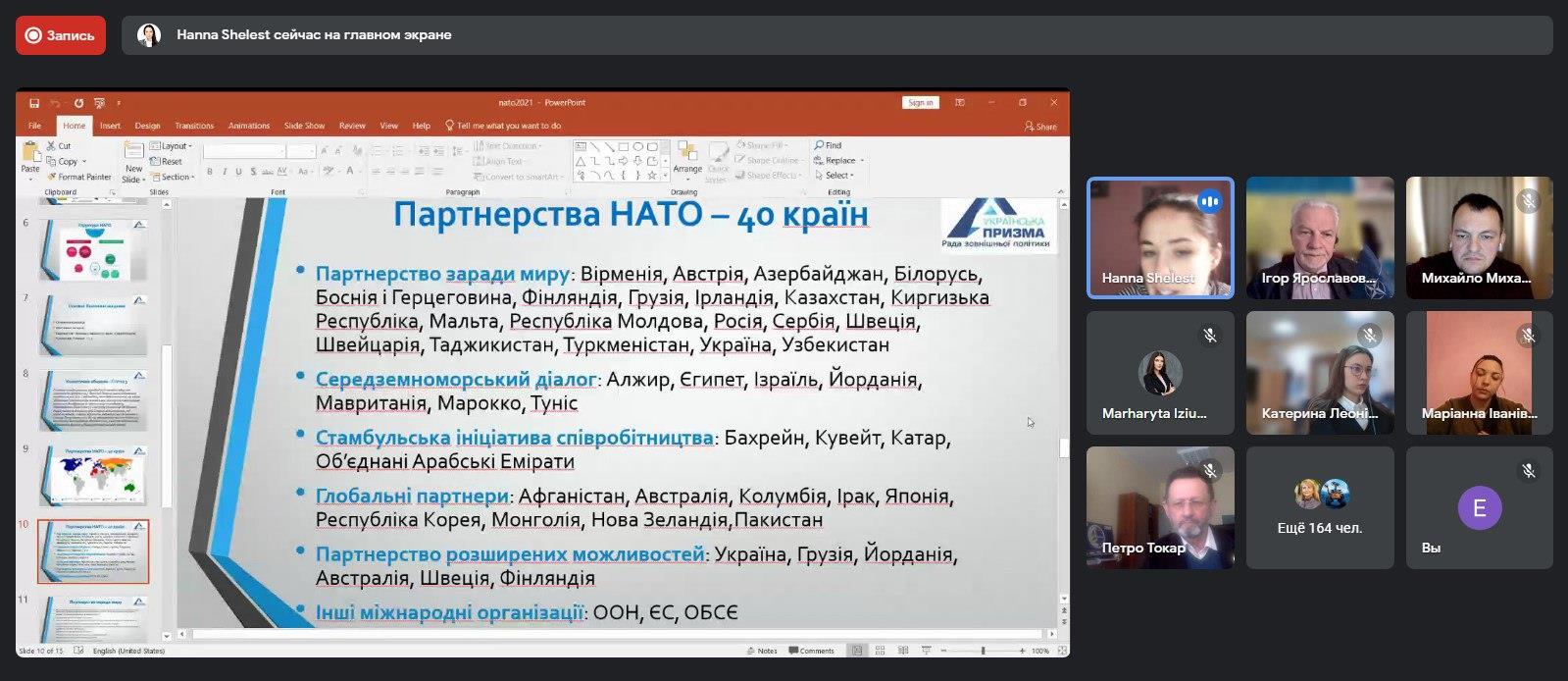1568x681 pixels.
Task: Select the Format Painter tool
Action: click(78, 177)
